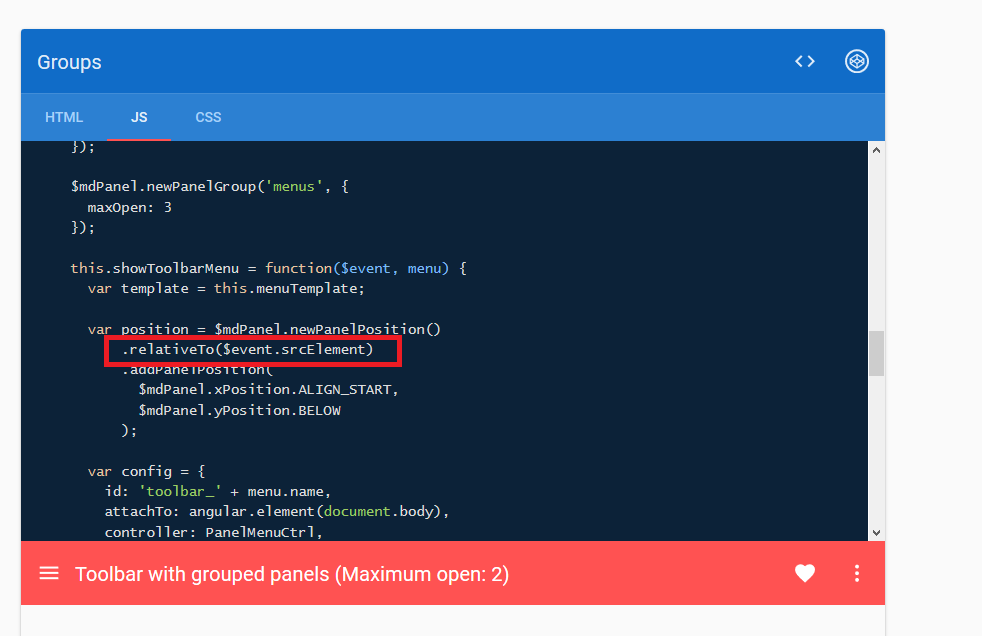The width and height of the screenshot is (982, 636).
Task: Click the 'Toolbar with grouped panels' title
Action: coord(292,573)
